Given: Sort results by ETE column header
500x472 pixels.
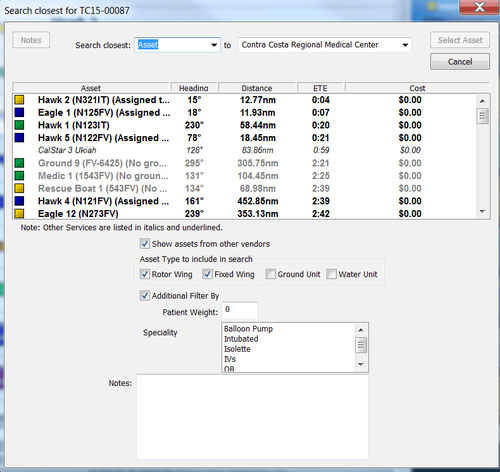Looking at the screenshot, I should click(x=320, y=88).
